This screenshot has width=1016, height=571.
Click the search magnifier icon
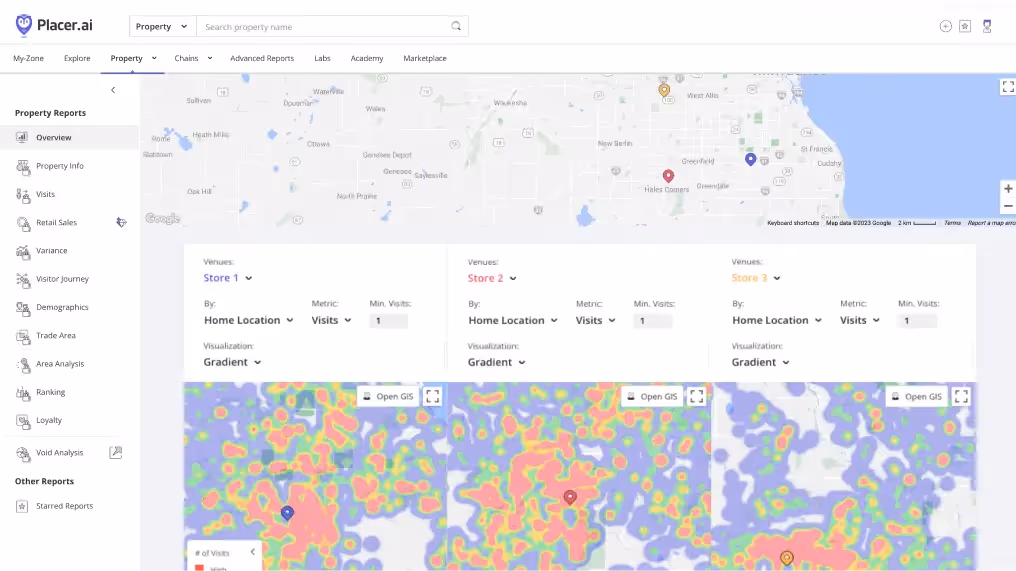pos(456,27)
